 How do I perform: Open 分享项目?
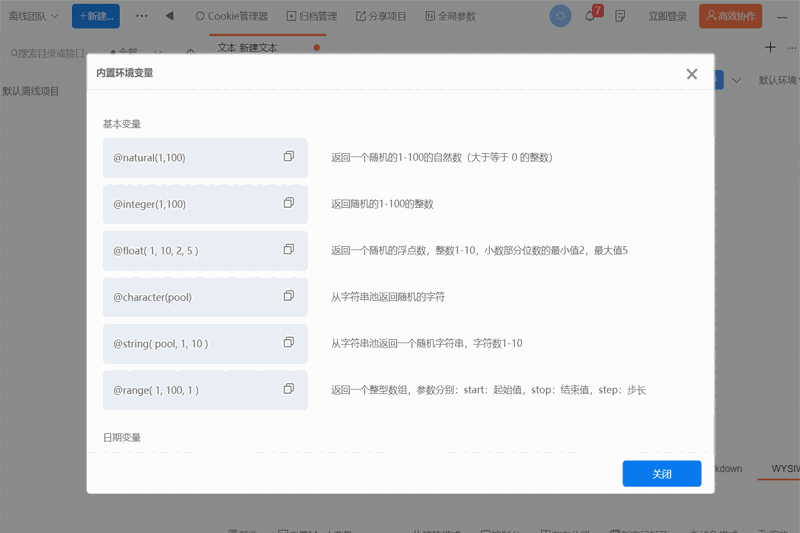[381, 16]
